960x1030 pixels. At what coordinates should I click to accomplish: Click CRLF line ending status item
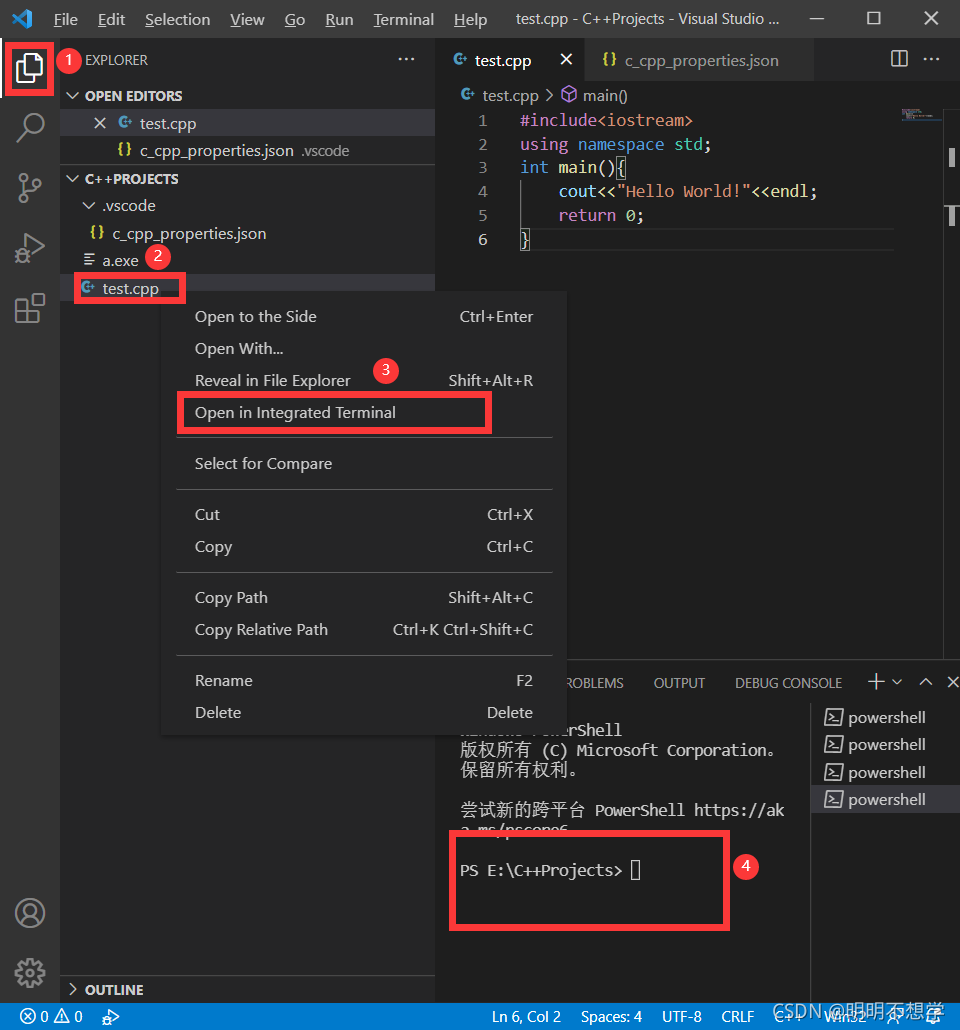[x=737, y=1017]
